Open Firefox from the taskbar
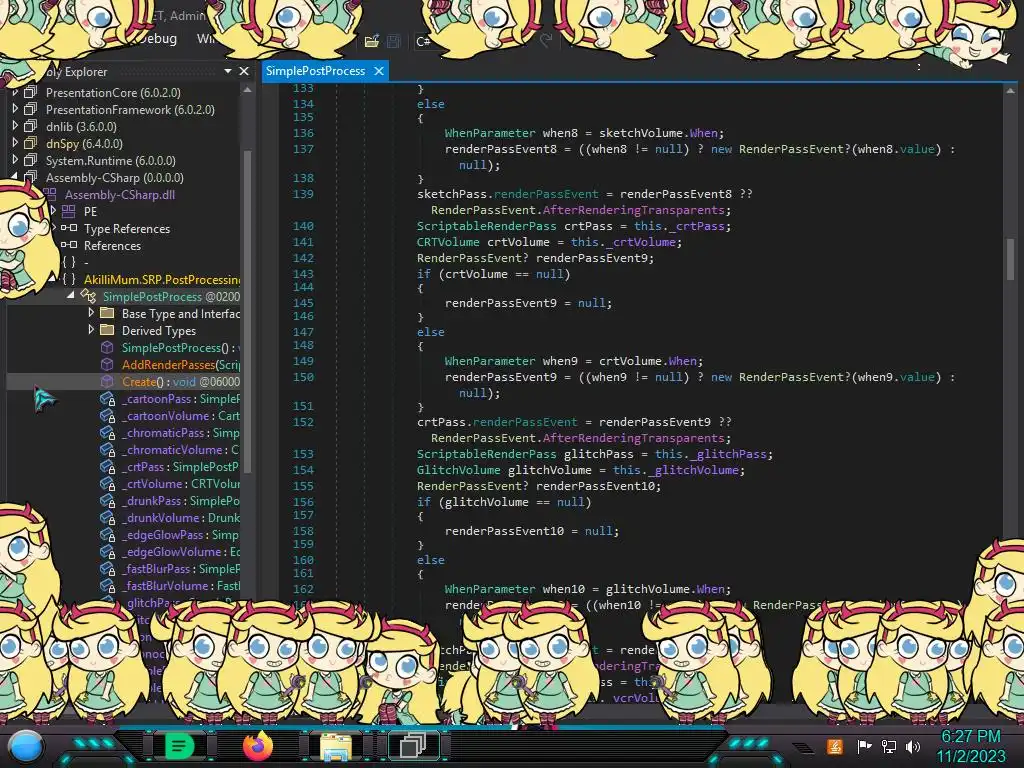This screenshot has height=768, width=1024. (x=258, y=745)
